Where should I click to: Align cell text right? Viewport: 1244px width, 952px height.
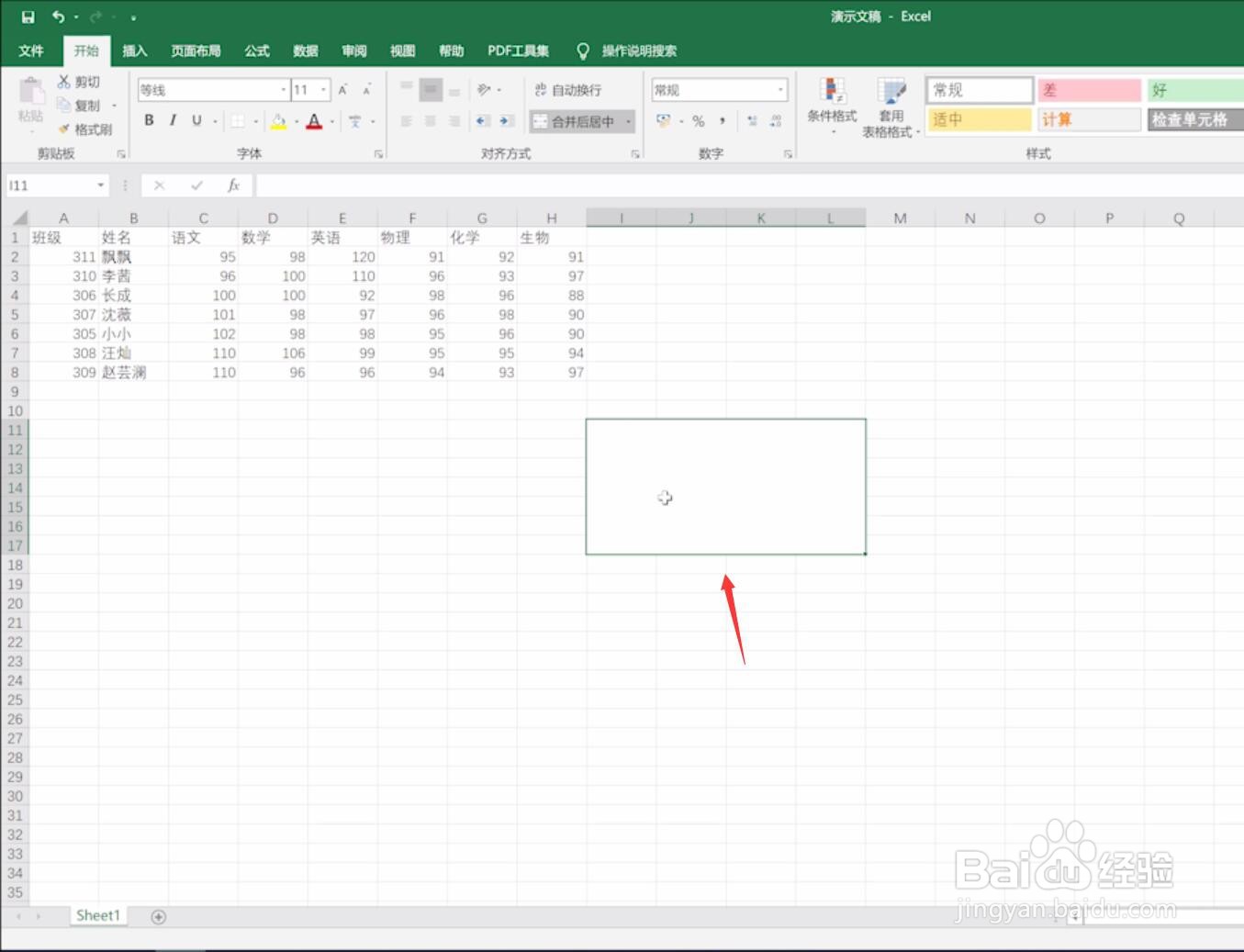click(x=454, y=120)
